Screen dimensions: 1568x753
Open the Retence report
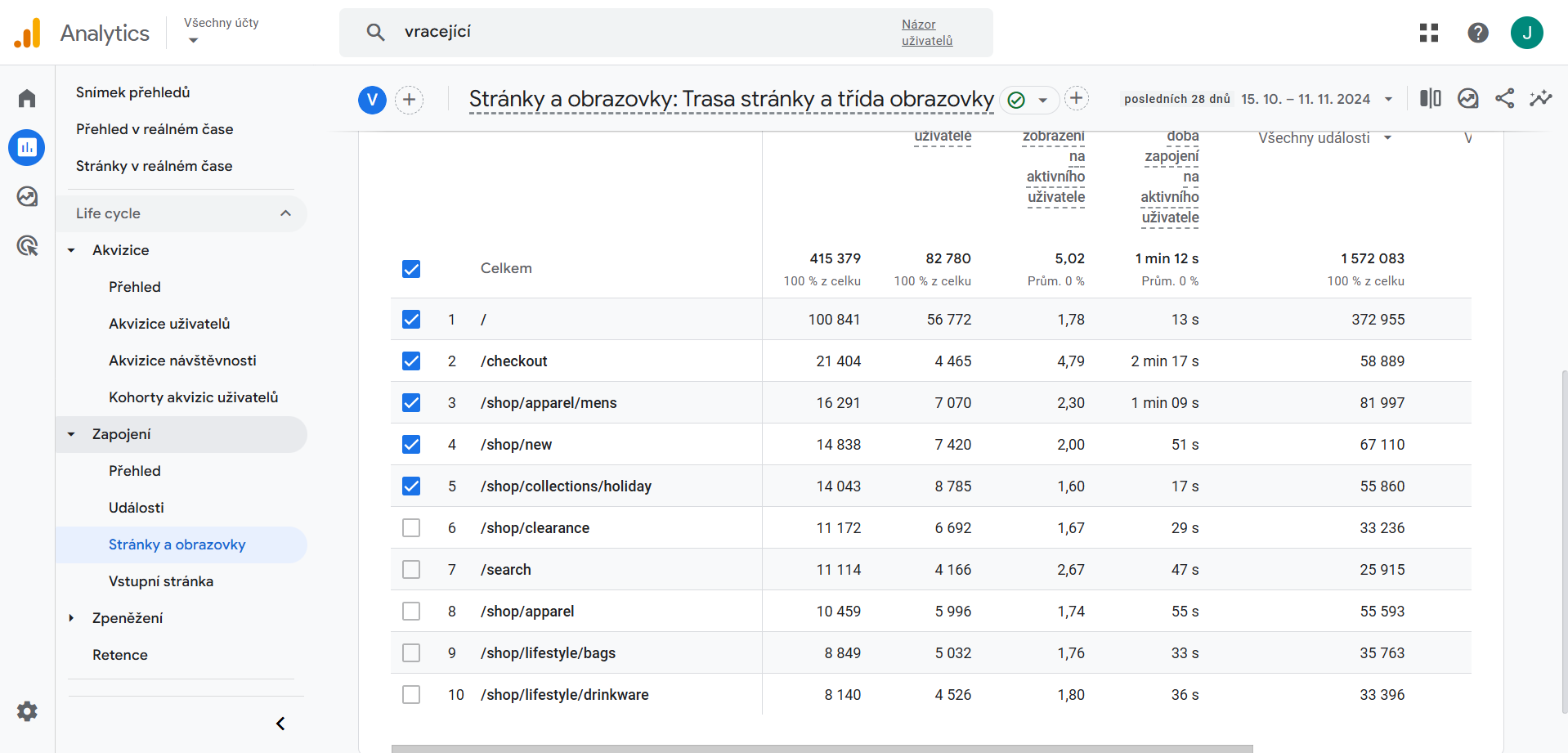pos(120,655)
